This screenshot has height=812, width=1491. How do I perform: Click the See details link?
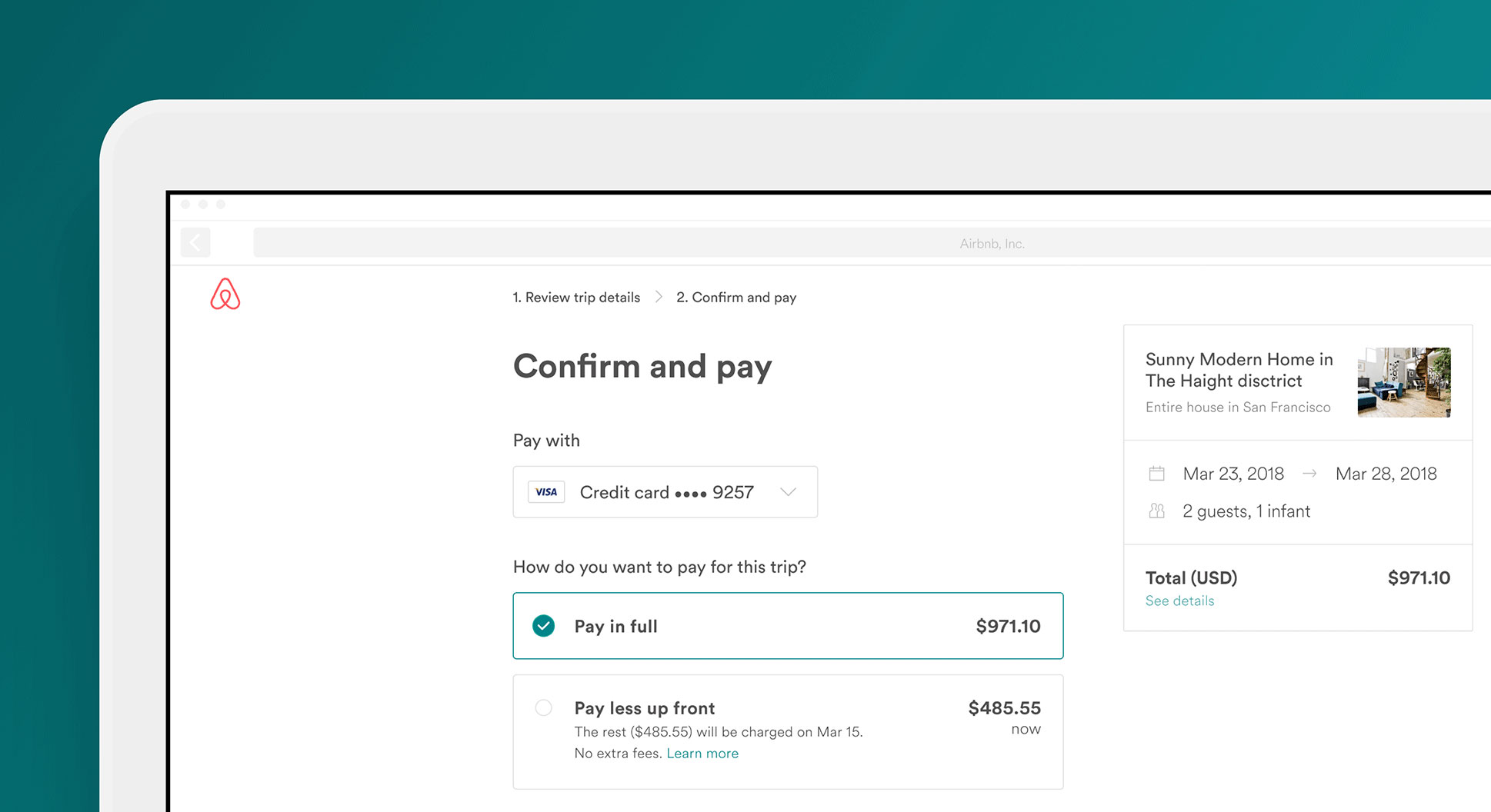point(1179,601)
